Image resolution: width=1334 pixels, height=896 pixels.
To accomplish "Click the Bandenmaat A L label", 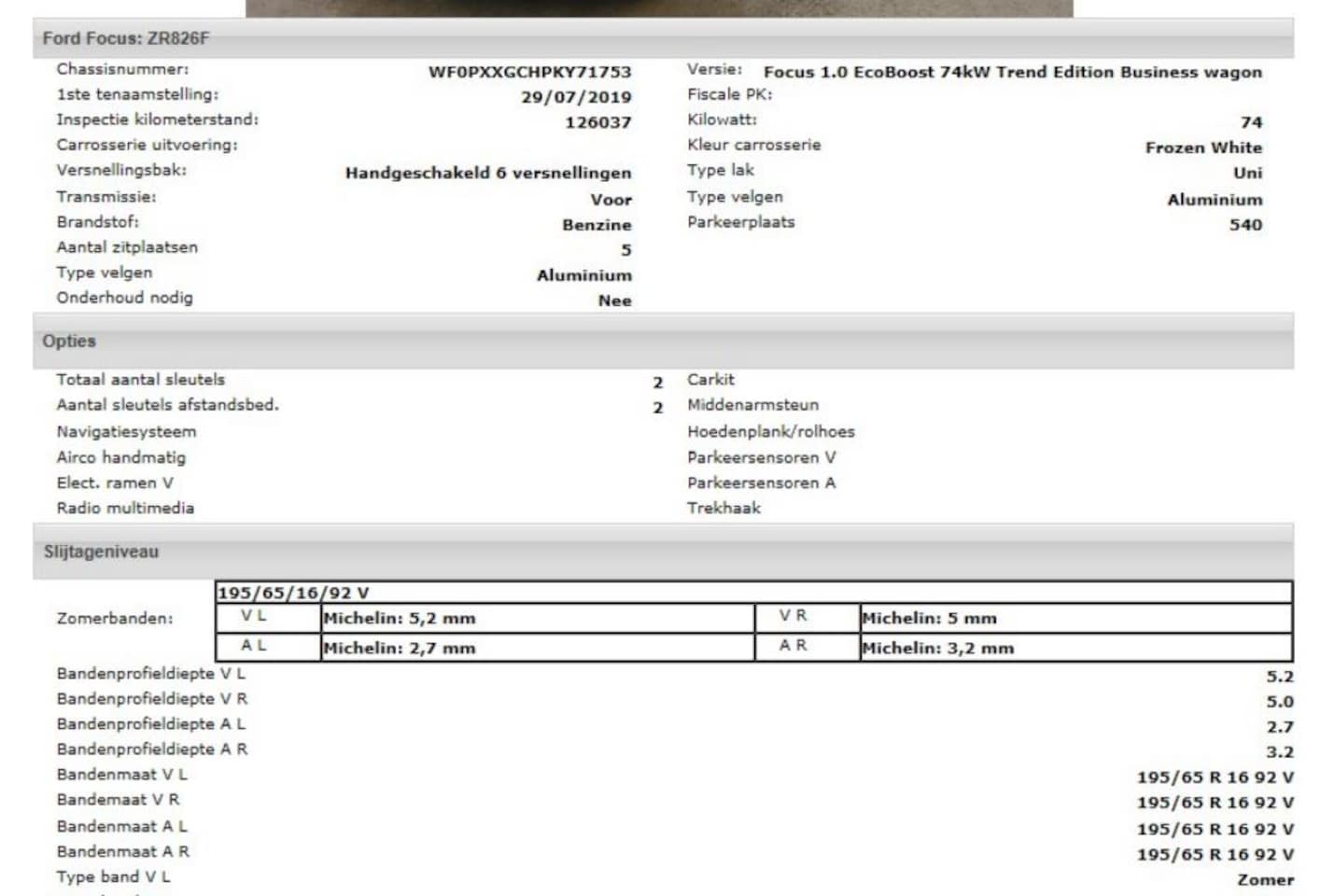I will (x=121, y=826).
